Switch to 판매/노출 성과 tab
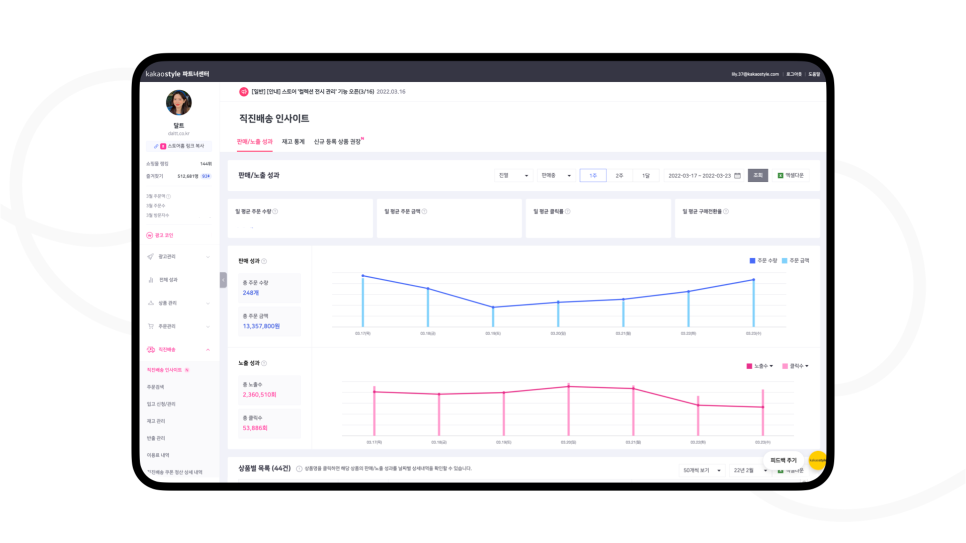Viewport: 966px width, 543px height. coord(254,142)
